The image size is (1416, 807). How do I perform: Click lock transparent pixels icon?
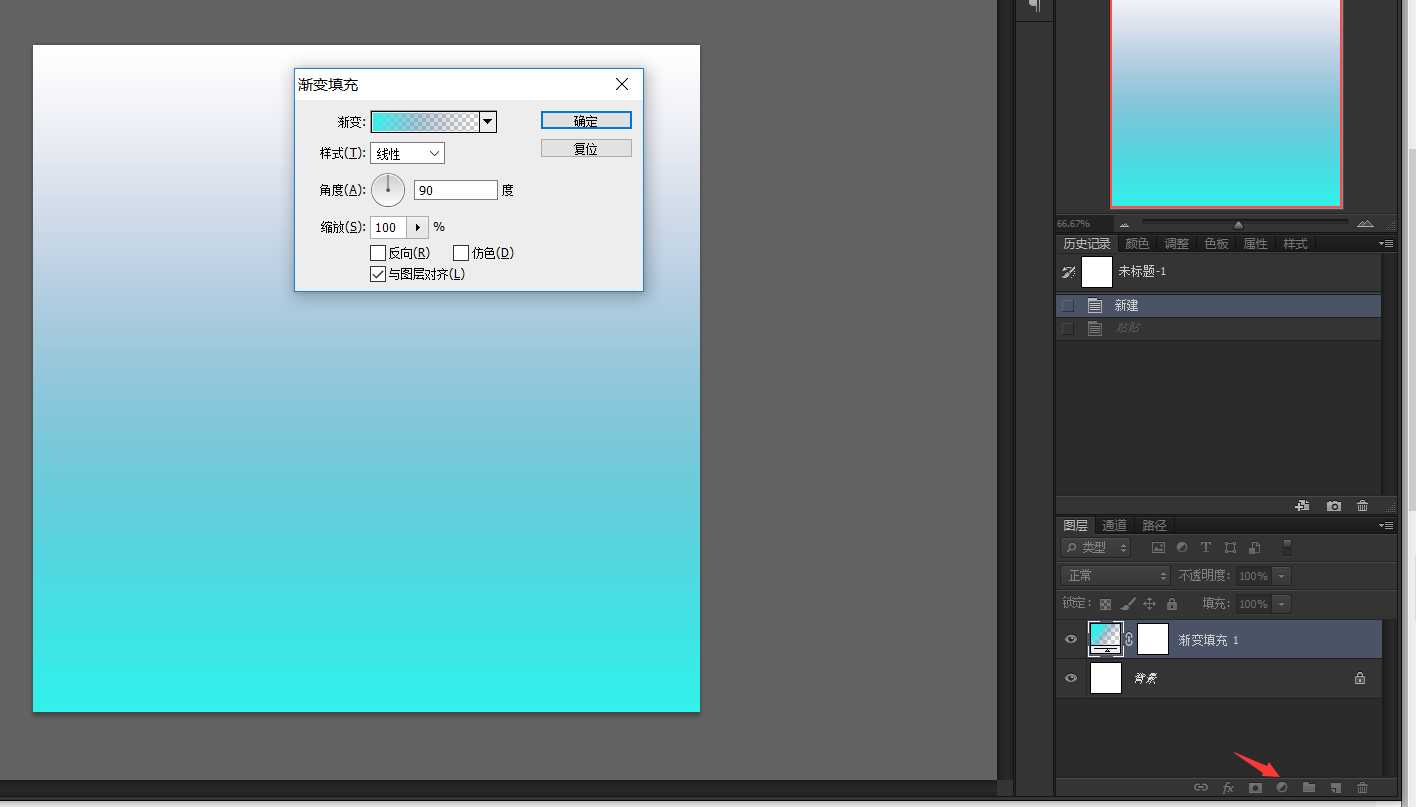click(1105, 604)
